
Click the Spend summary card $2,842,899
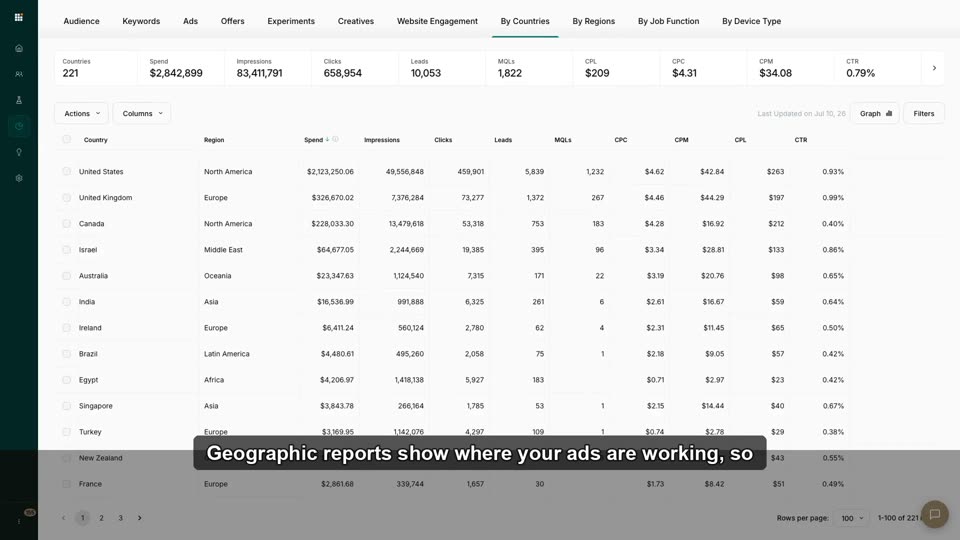tap(181, 67)
